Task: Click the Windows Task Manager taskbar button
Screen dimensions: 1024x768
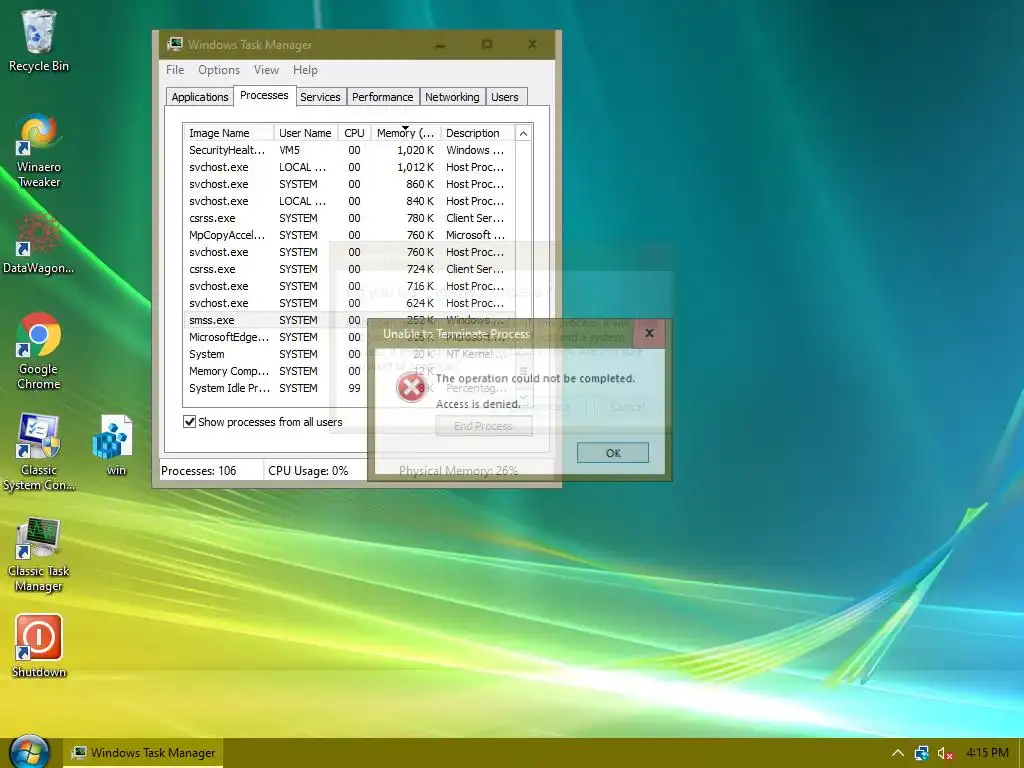Action: [x=143, y=753]
